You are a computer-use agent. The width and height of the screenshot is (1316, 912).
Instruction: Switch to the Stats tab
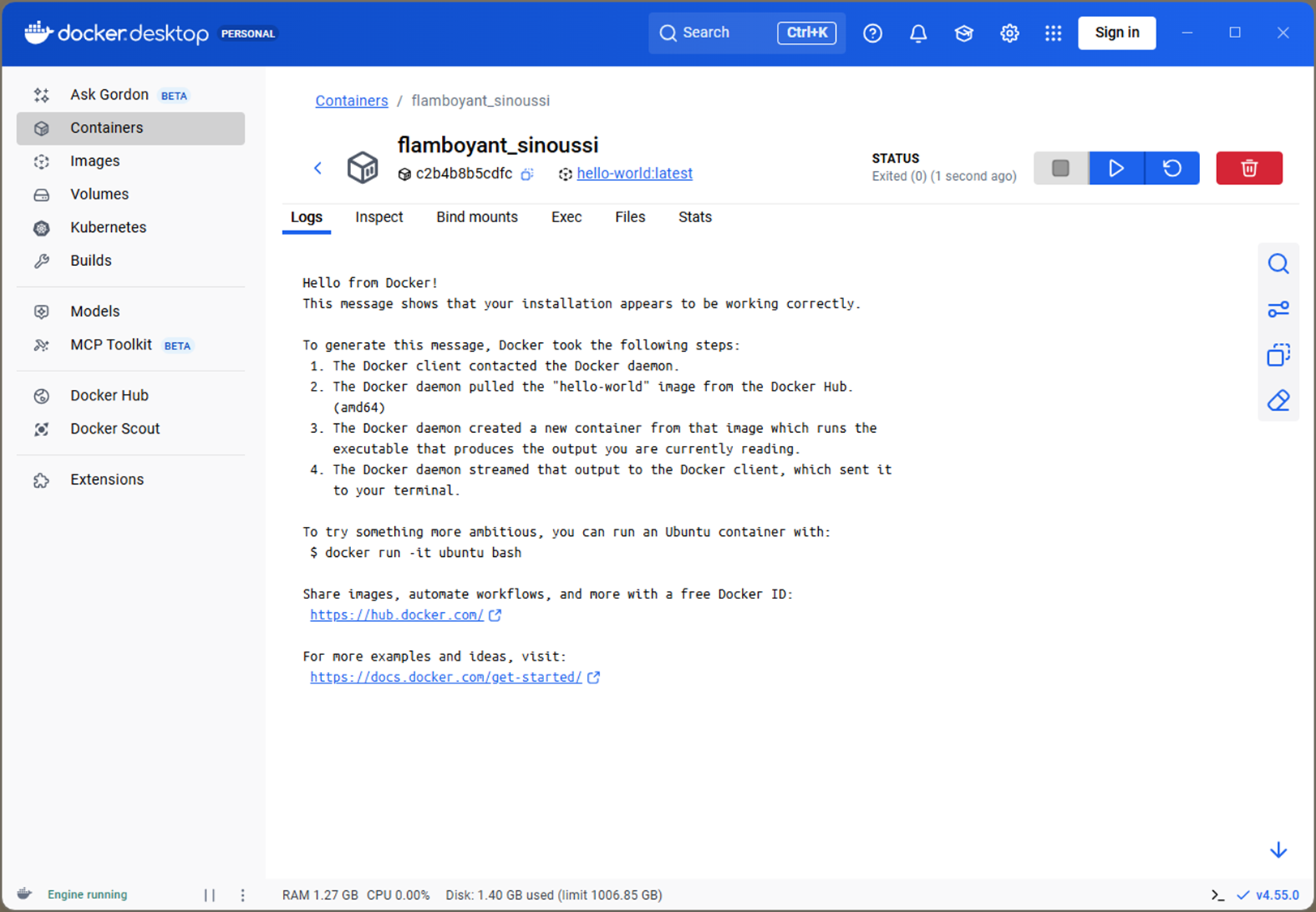click(x=695, y=217)
